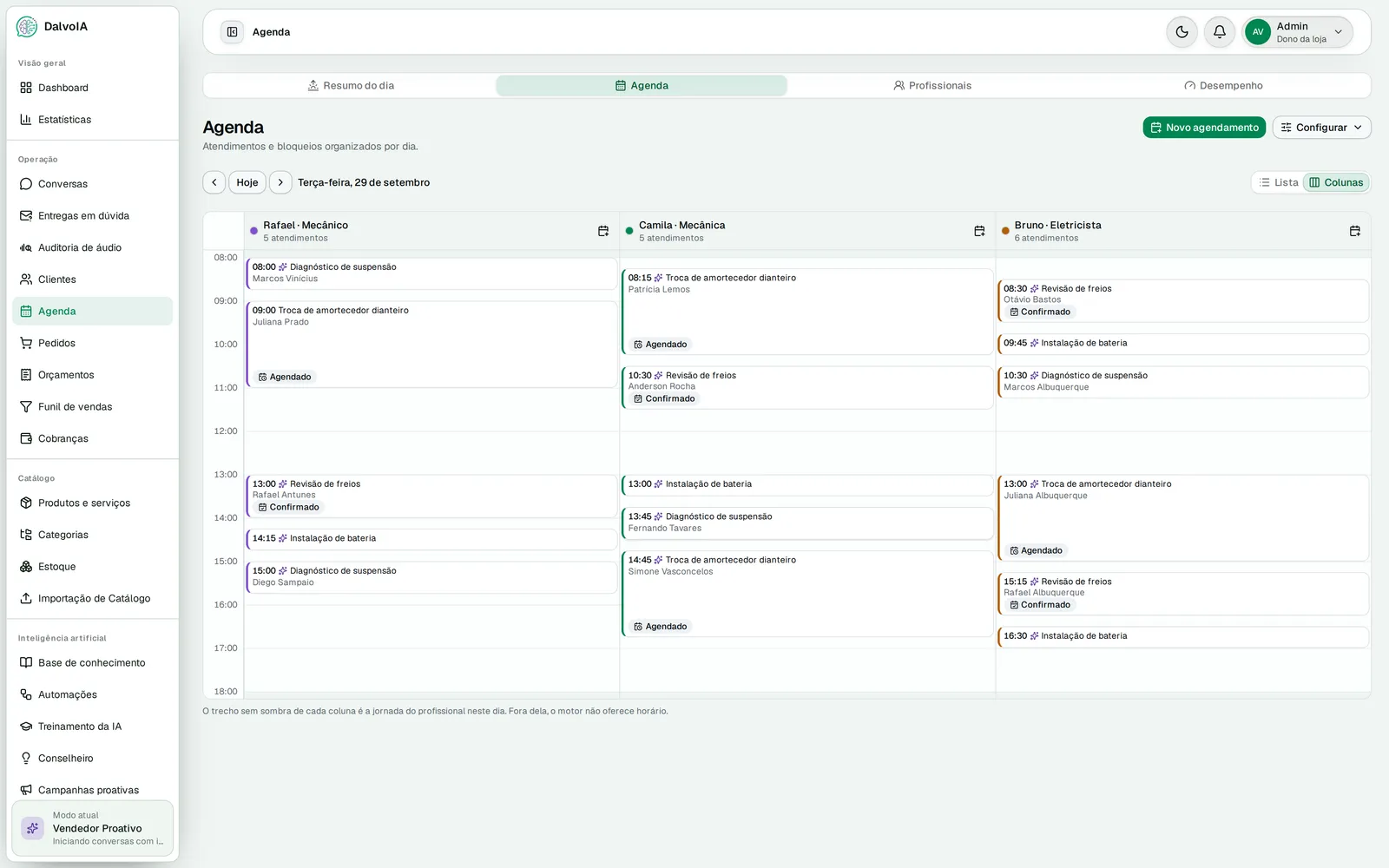This screenshot has height=868, width=1389.
Task: Switch to Lista view
Action: click(x=1279, y=182)
